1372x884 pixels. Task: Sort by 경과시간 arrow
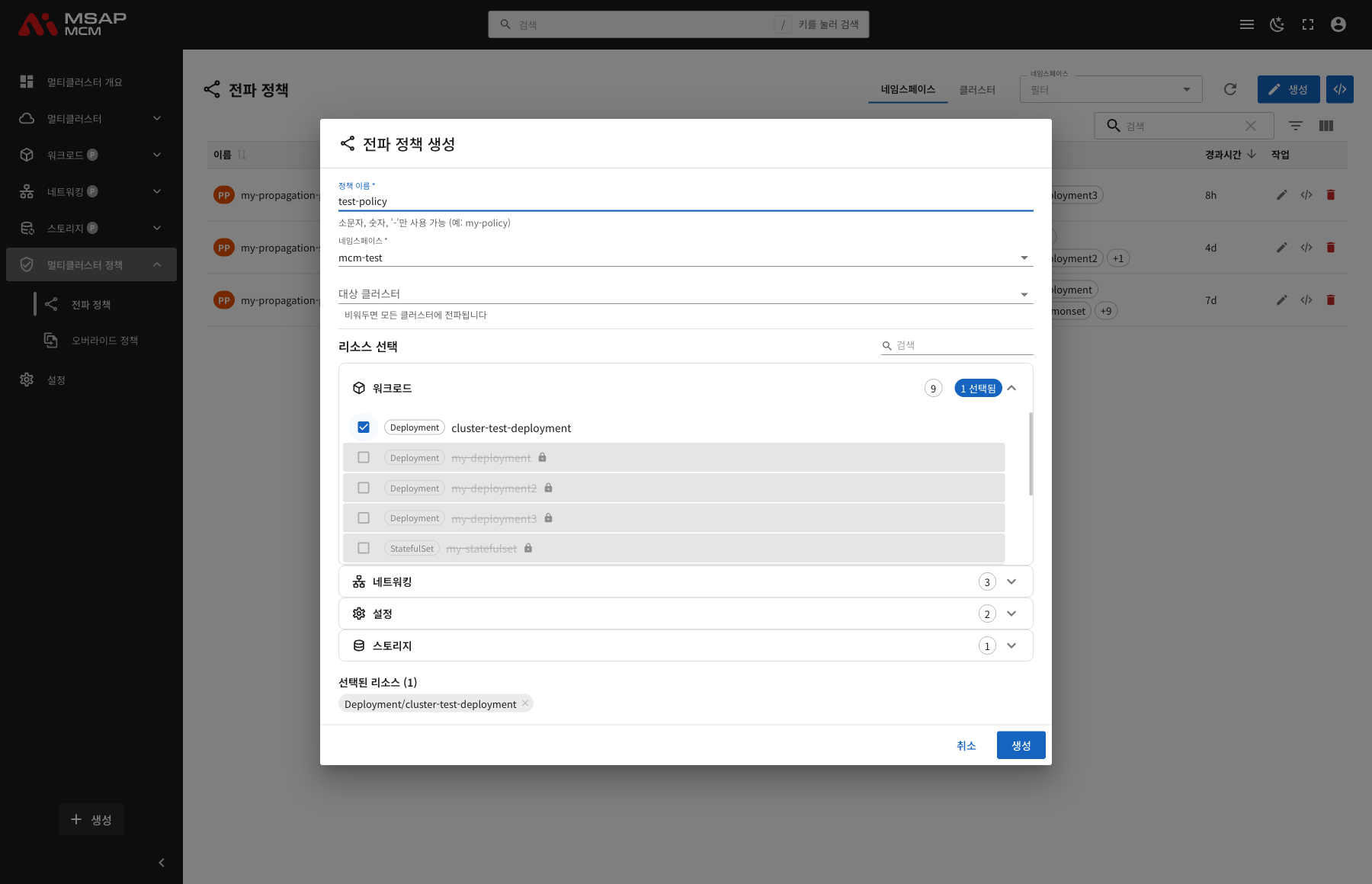point(1252,154)
